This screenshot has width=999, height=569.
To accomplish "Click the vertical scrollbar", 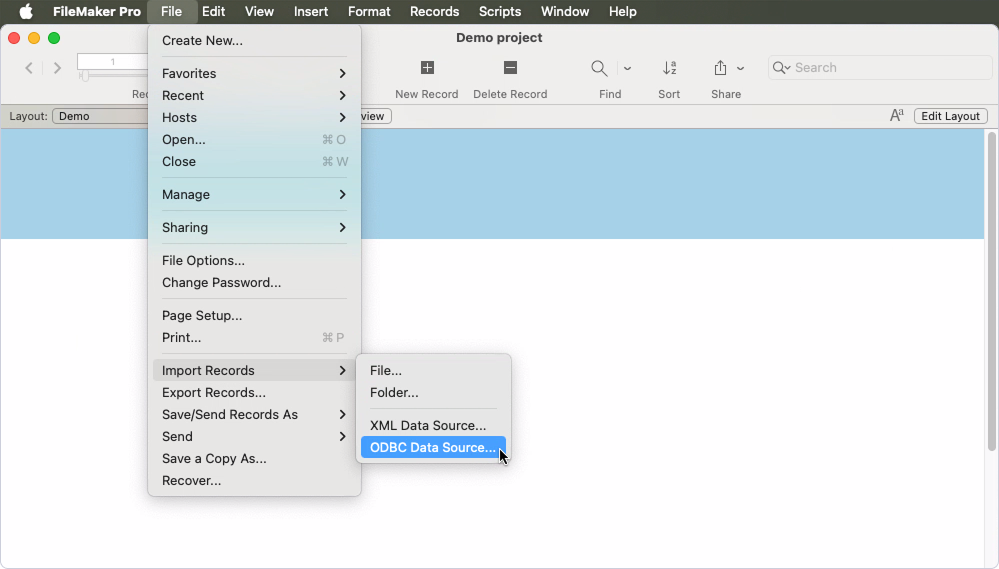I will (x=991, y=291).
